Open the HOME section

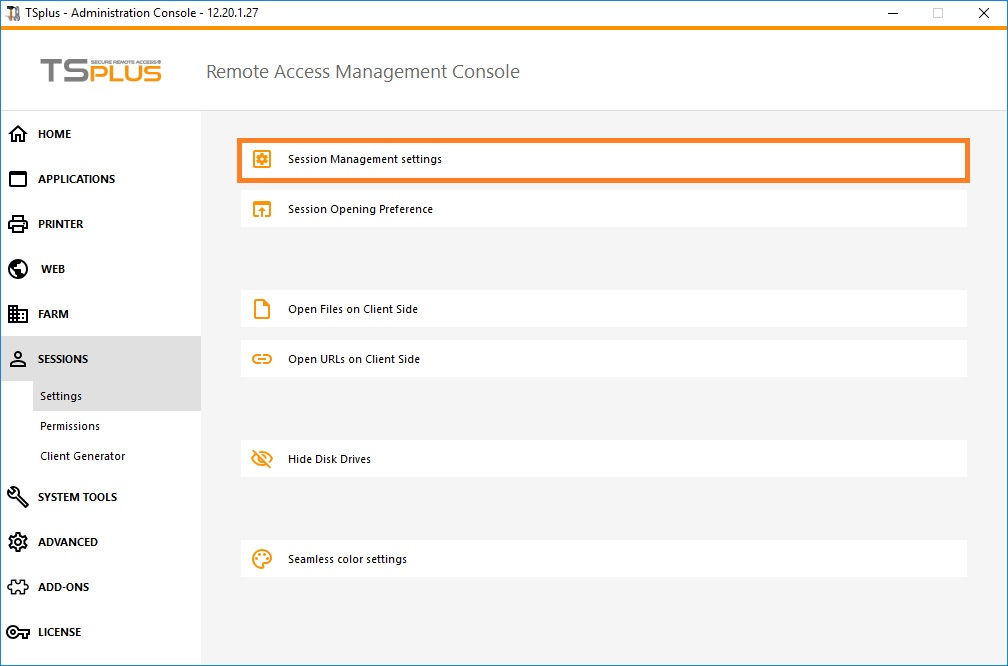tap(101, 134)
